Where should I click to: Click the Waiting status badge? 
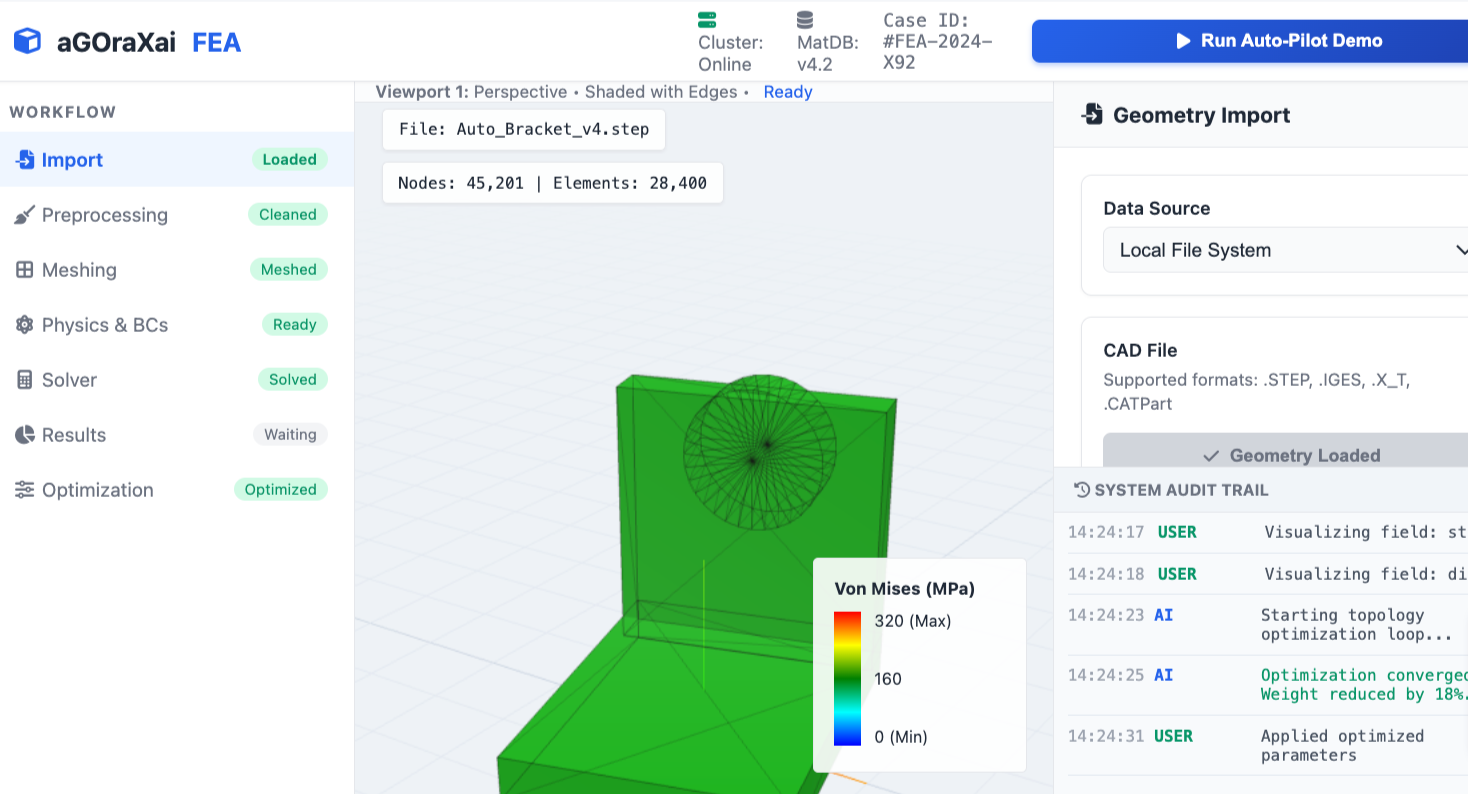point(290,435)
